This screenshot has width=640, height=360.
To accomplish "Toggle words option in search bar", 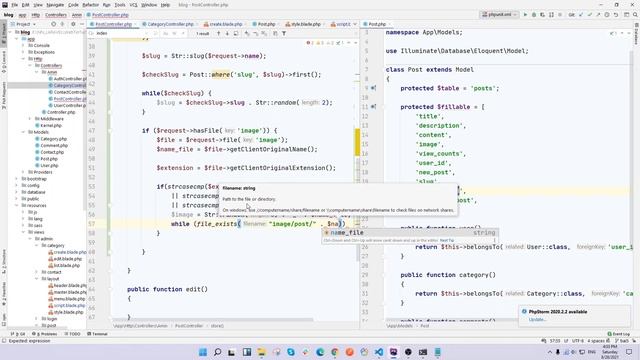I will 174,33.
